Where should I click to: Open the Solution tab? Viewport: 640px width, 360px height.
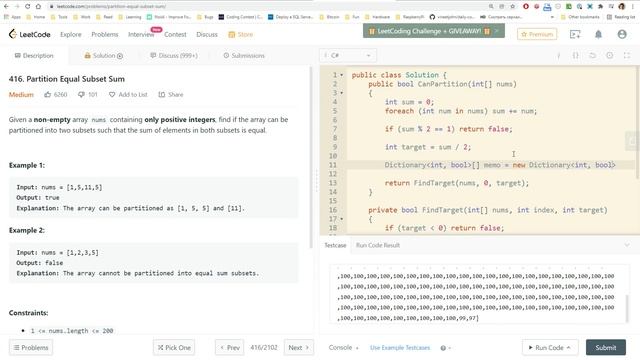point(104,56)
